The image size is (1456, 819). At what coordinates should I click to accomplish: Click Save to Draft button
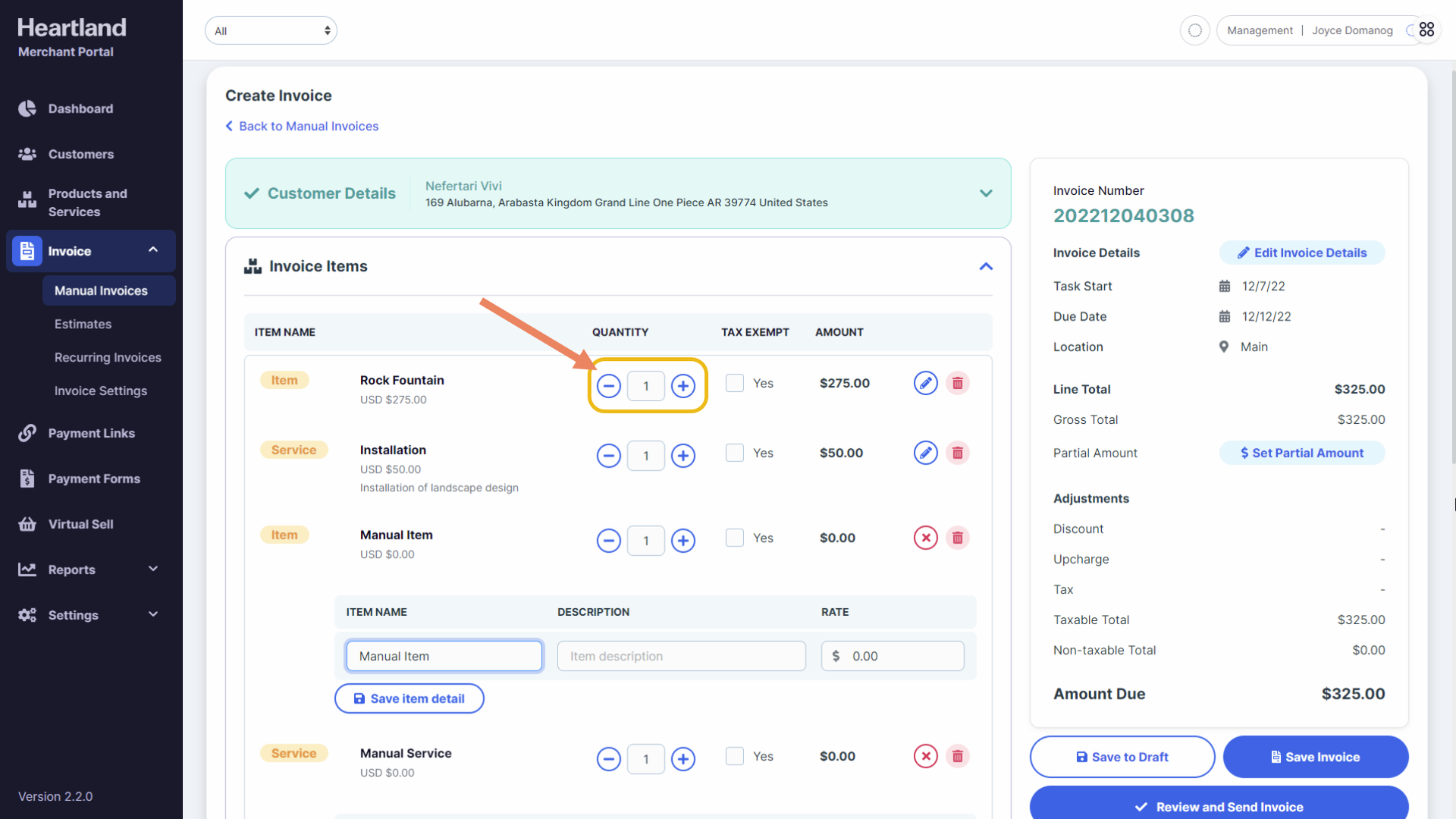[1122, 757]
